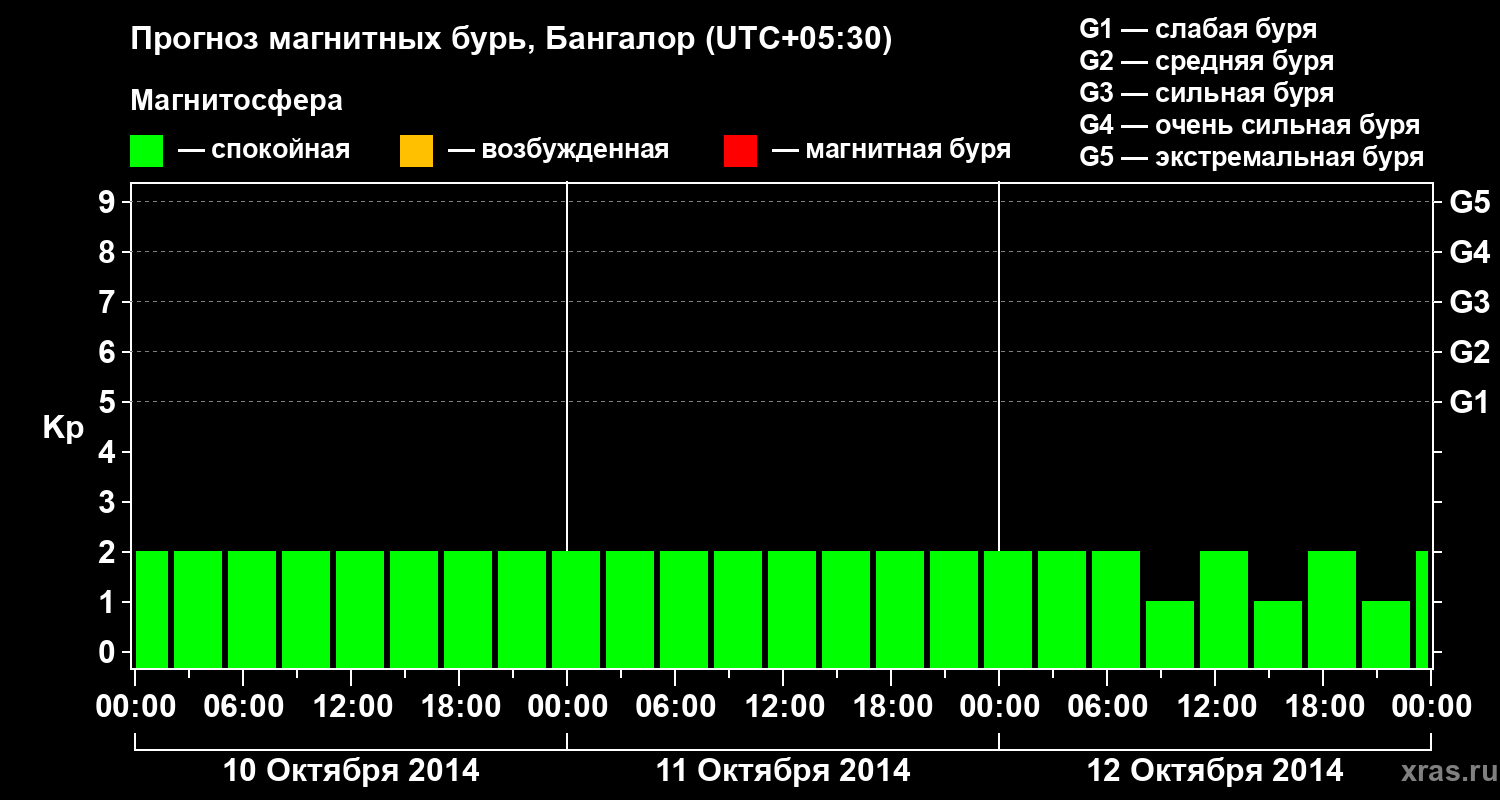Screen dimensions: 1500x800
Task: Click the first Kp 1 bar on 12 October
Action: pos(1170,634)
